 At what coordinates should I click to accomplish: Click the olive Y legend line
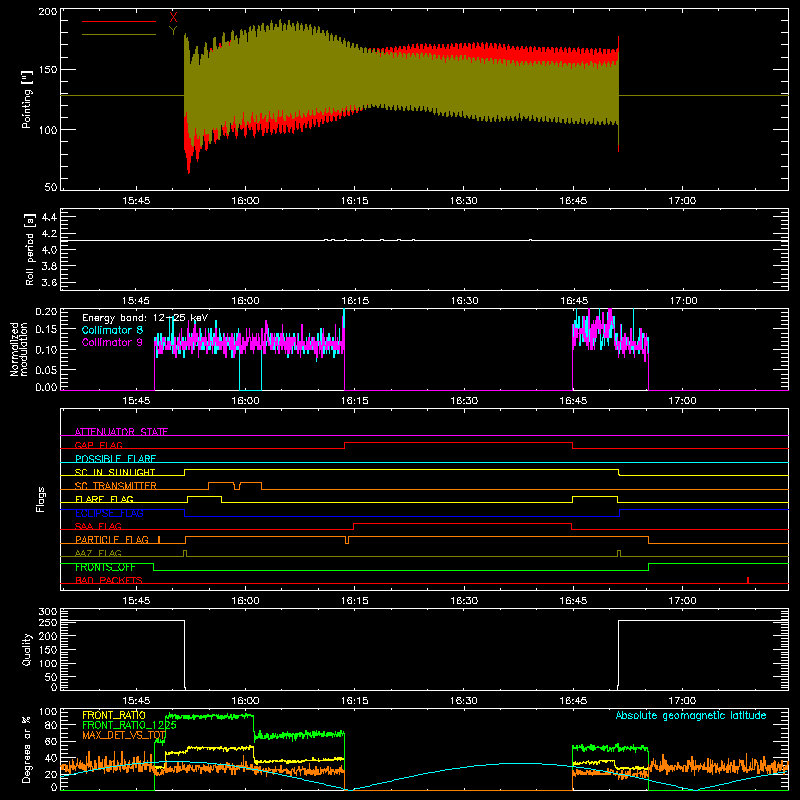[119, 35]
